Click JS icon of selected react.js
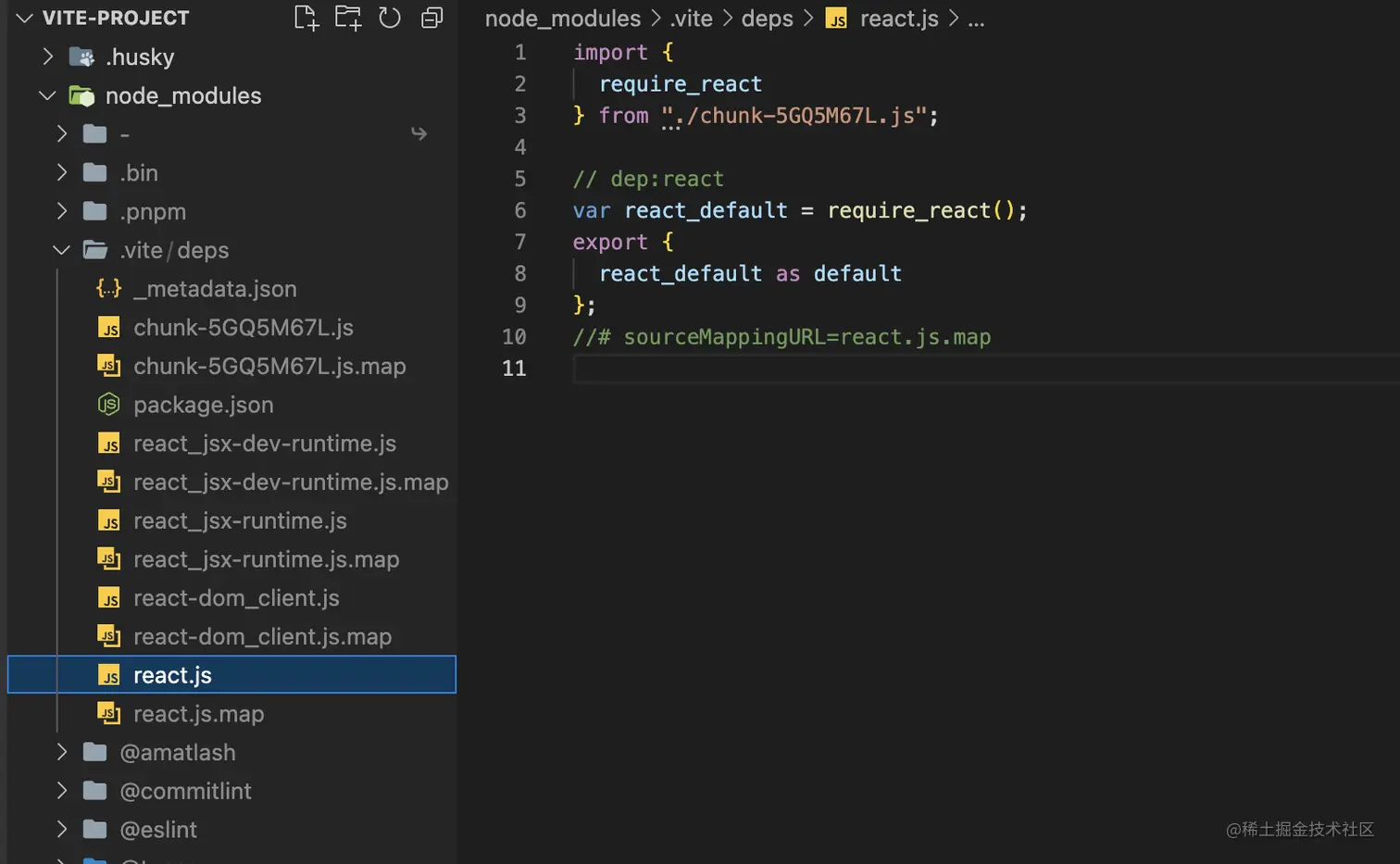Viewport: 1400px width, 864px height. click(108, 675)
